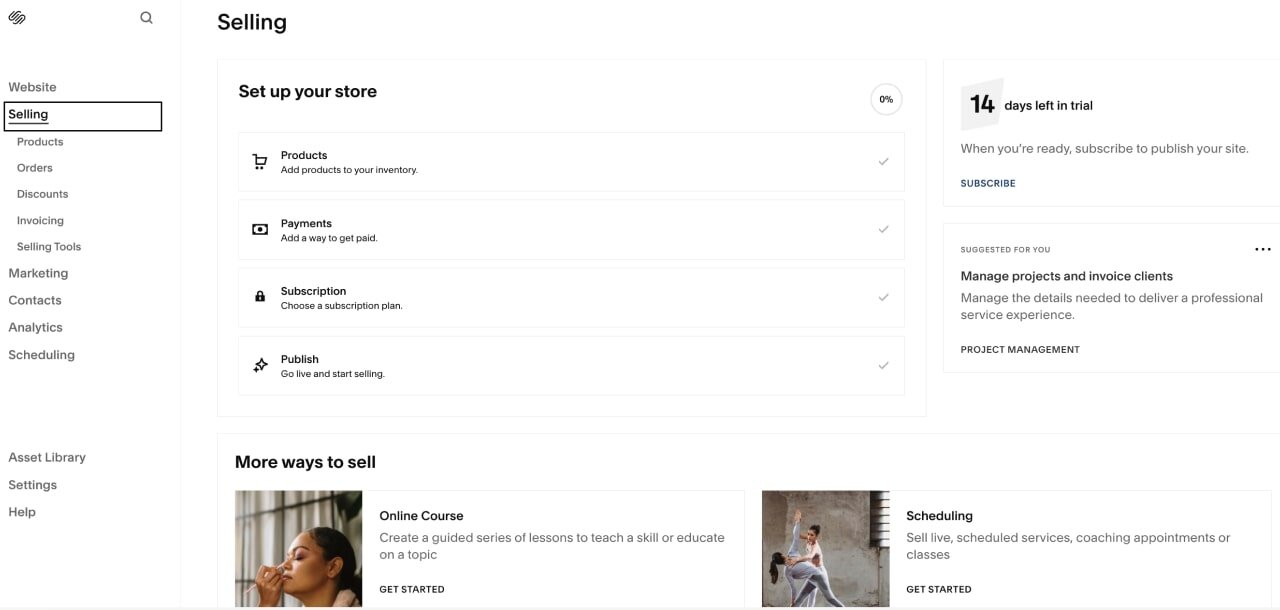Click the checkmark on the Publish step
The height and width of the screenshot is (610, 1280).
[x=883, y=366]
